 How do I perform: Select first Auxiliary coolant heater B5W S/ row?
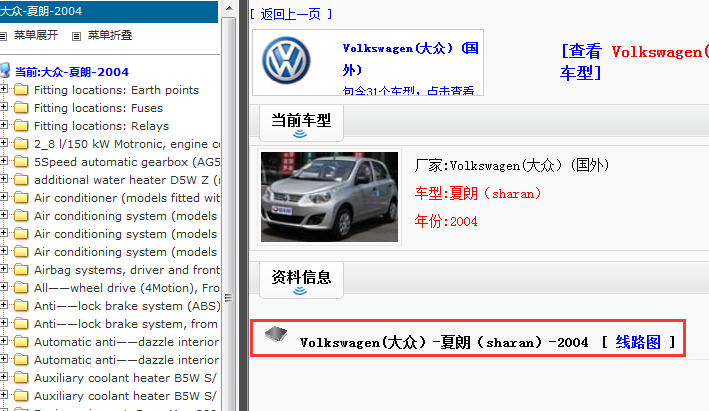125,378
